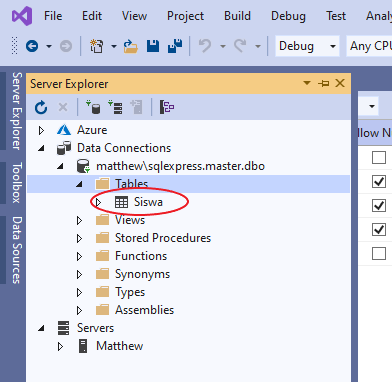Click the Connect to Database icon
Viewport: 392px width, 382px height.
(93, 107)
